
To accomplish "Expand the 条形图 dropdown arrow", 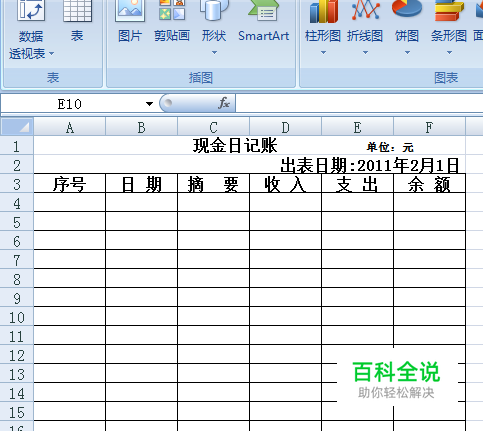I will click(449, 53).
